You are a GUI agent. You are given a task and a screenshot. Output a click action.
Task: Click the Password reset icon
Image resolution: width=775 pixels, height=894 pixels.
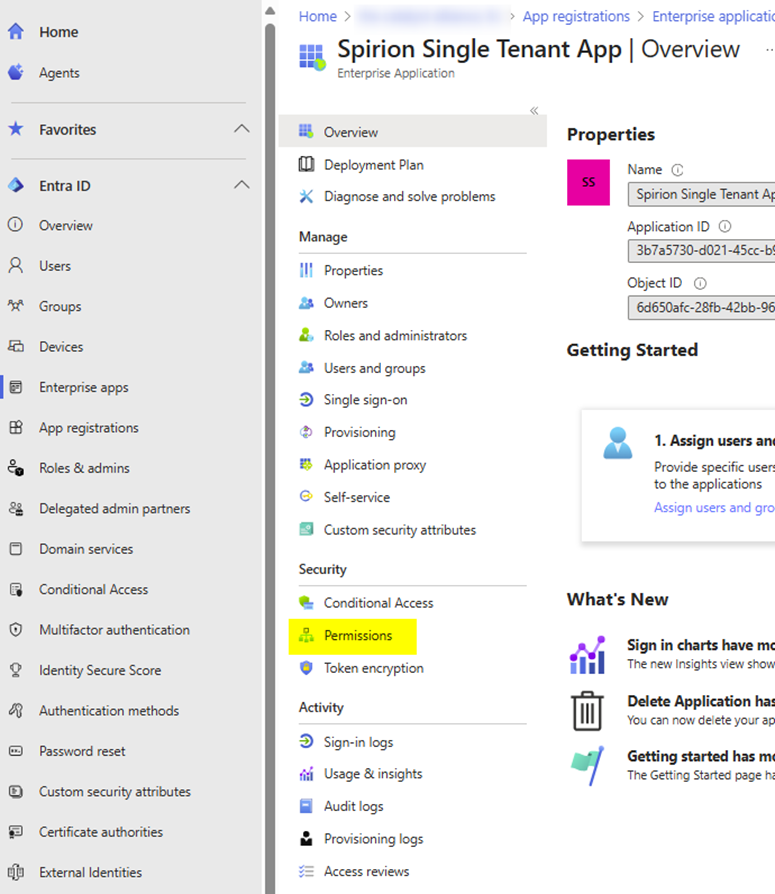click(x=16, y=751)
